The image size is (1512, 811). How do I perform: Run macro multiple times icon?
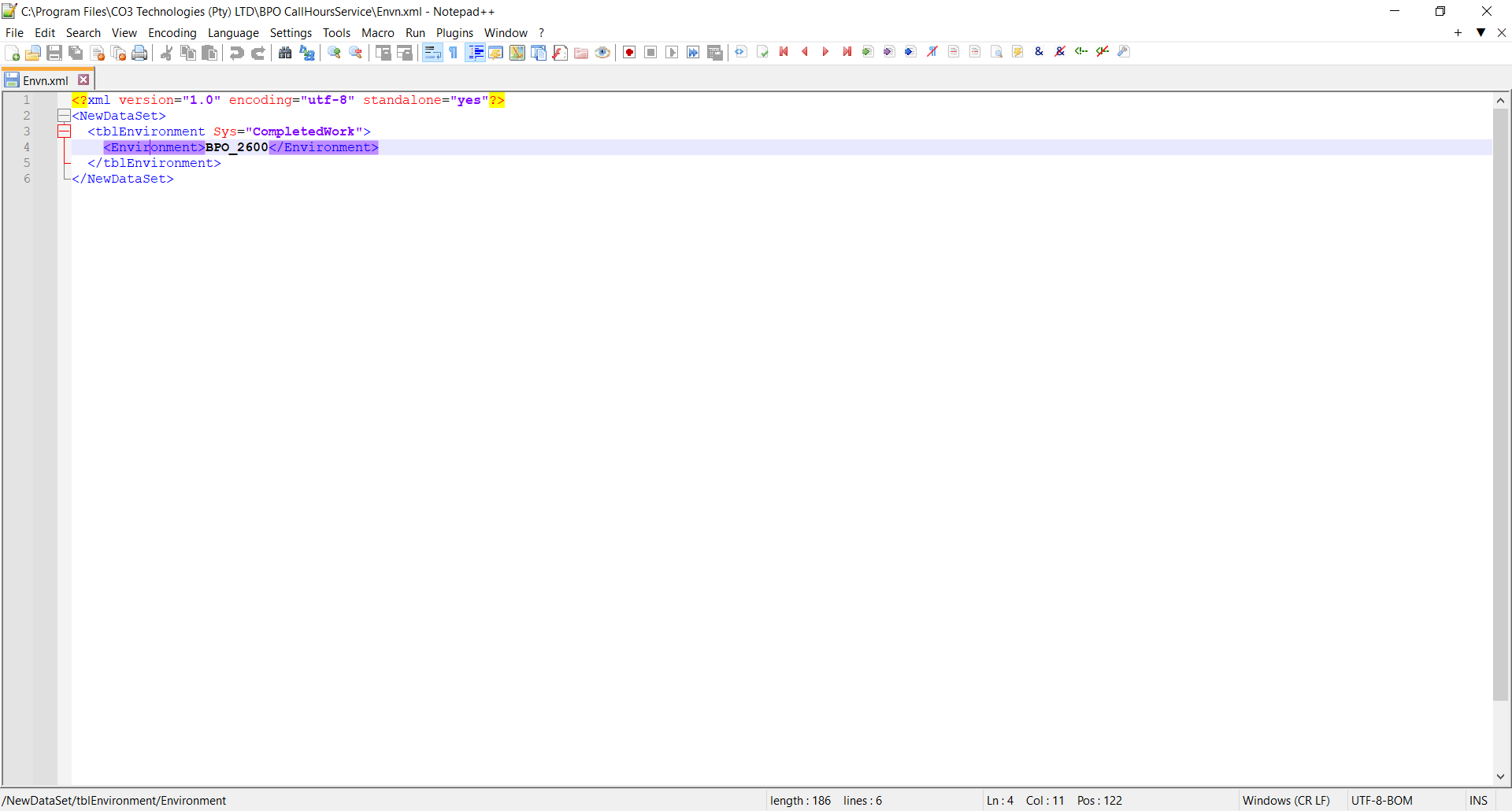click(693, 53)
